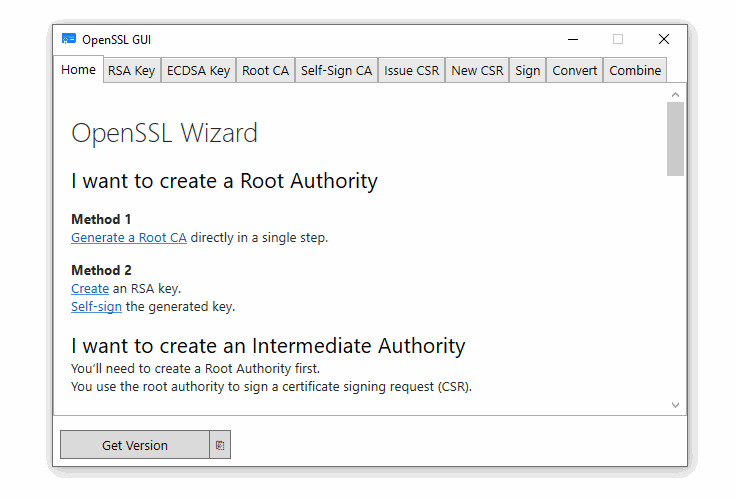Open the Convert tab

(574, 70)
